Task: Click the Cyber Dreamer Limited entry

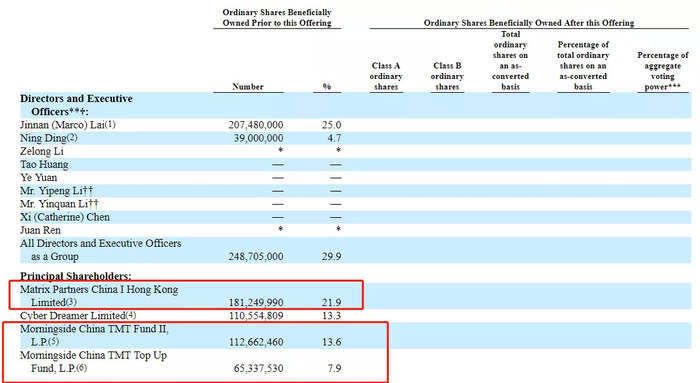Action: (78, 316)
